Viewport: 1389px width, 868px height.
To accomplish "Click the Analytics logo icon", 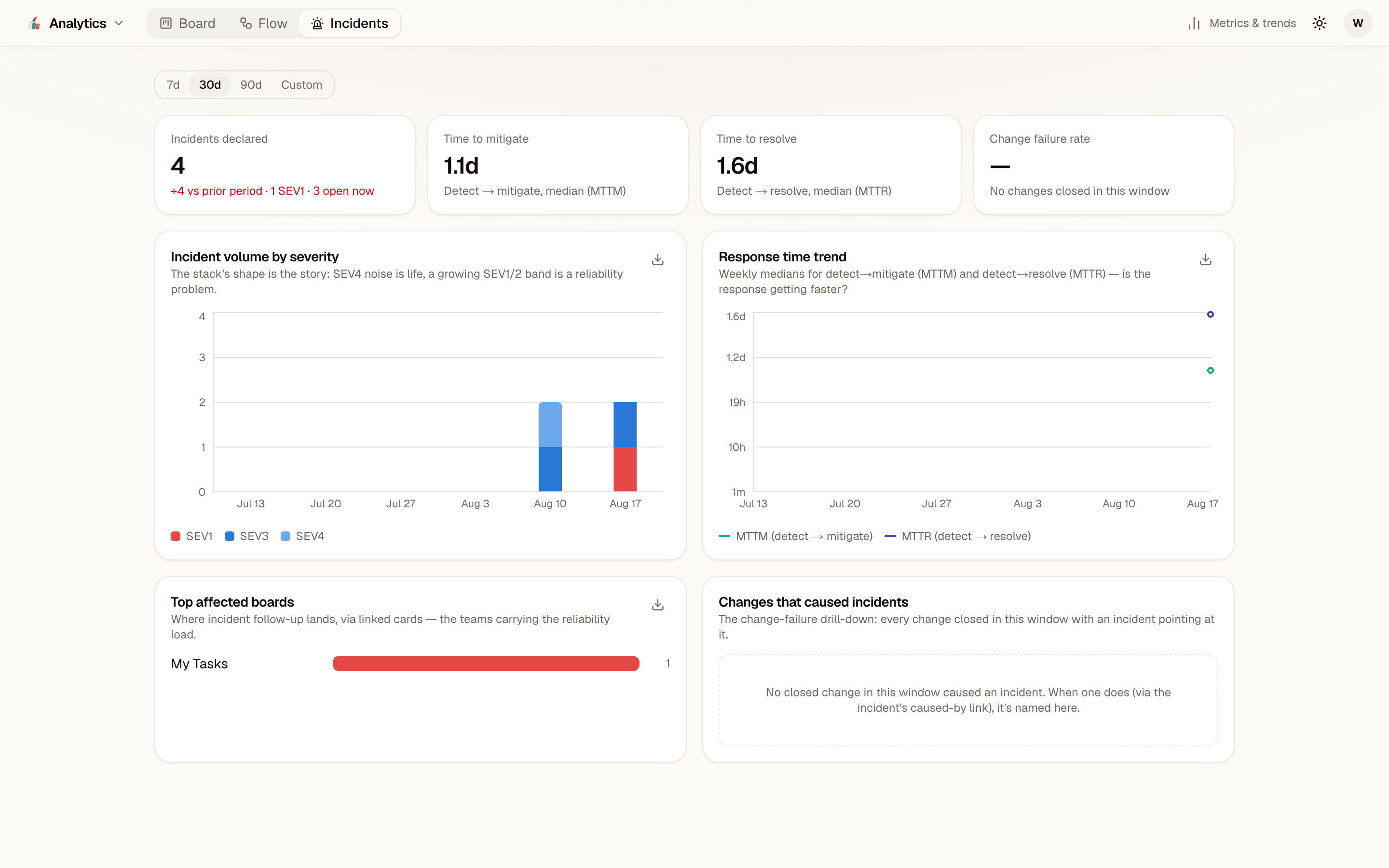I will pos(34,23).
